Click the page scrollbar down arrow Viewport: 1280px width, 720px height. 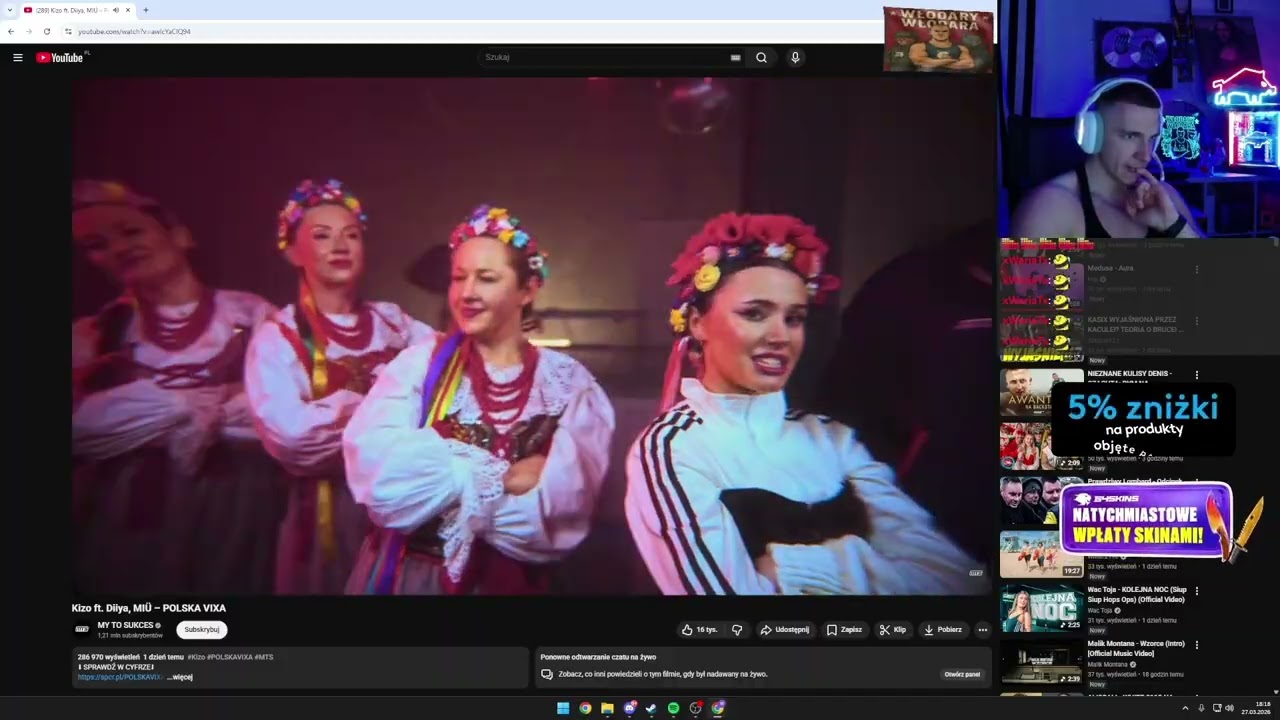1275,691
